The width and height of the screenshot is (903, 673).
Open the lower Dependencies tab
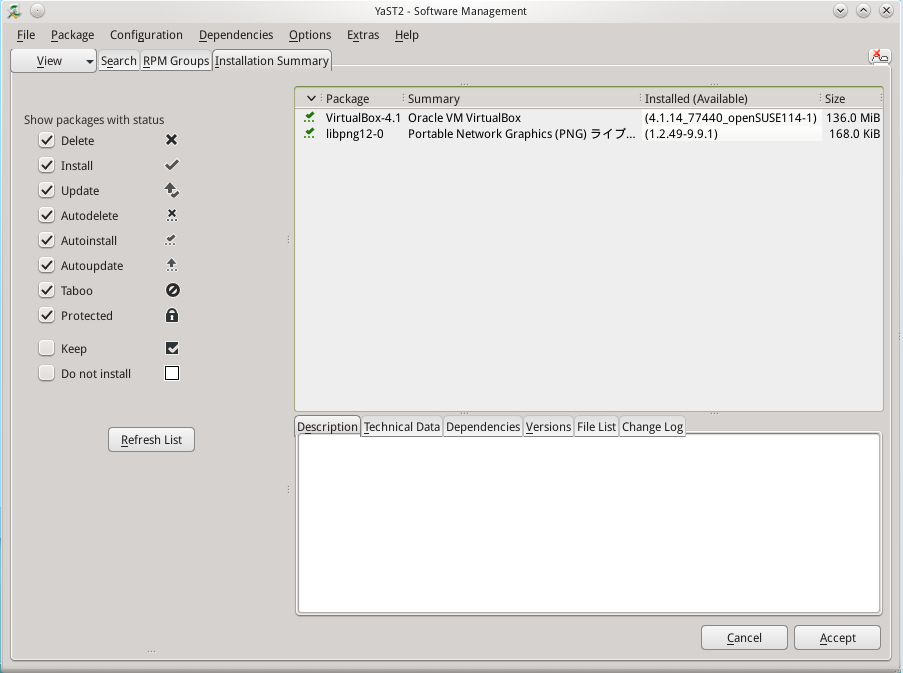[483, 427]
